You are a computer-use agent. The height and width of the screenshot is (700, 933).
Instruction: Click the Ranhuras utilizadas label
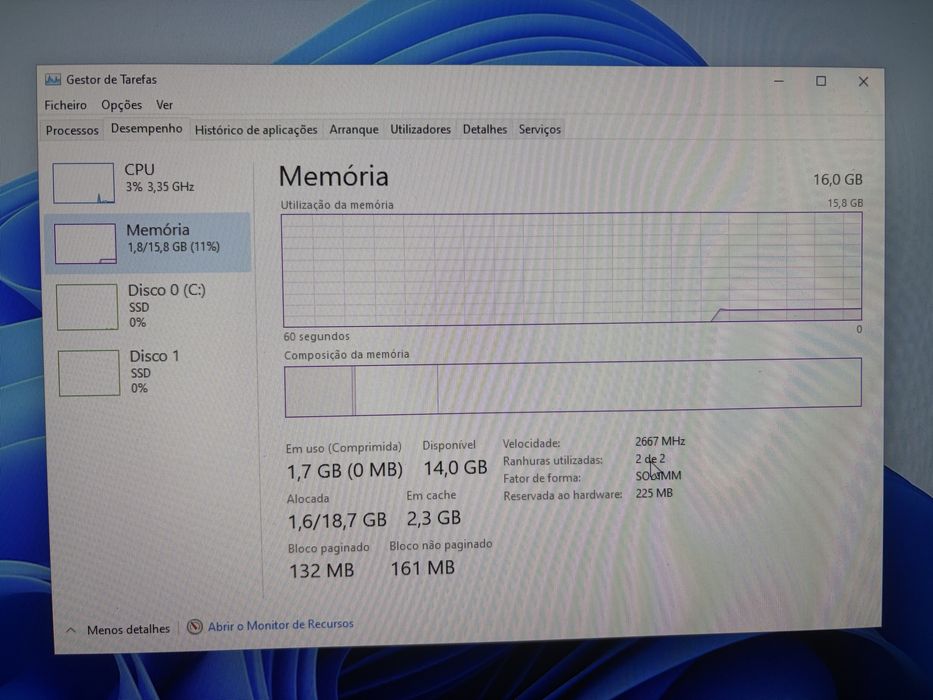[x=553, y=461]
